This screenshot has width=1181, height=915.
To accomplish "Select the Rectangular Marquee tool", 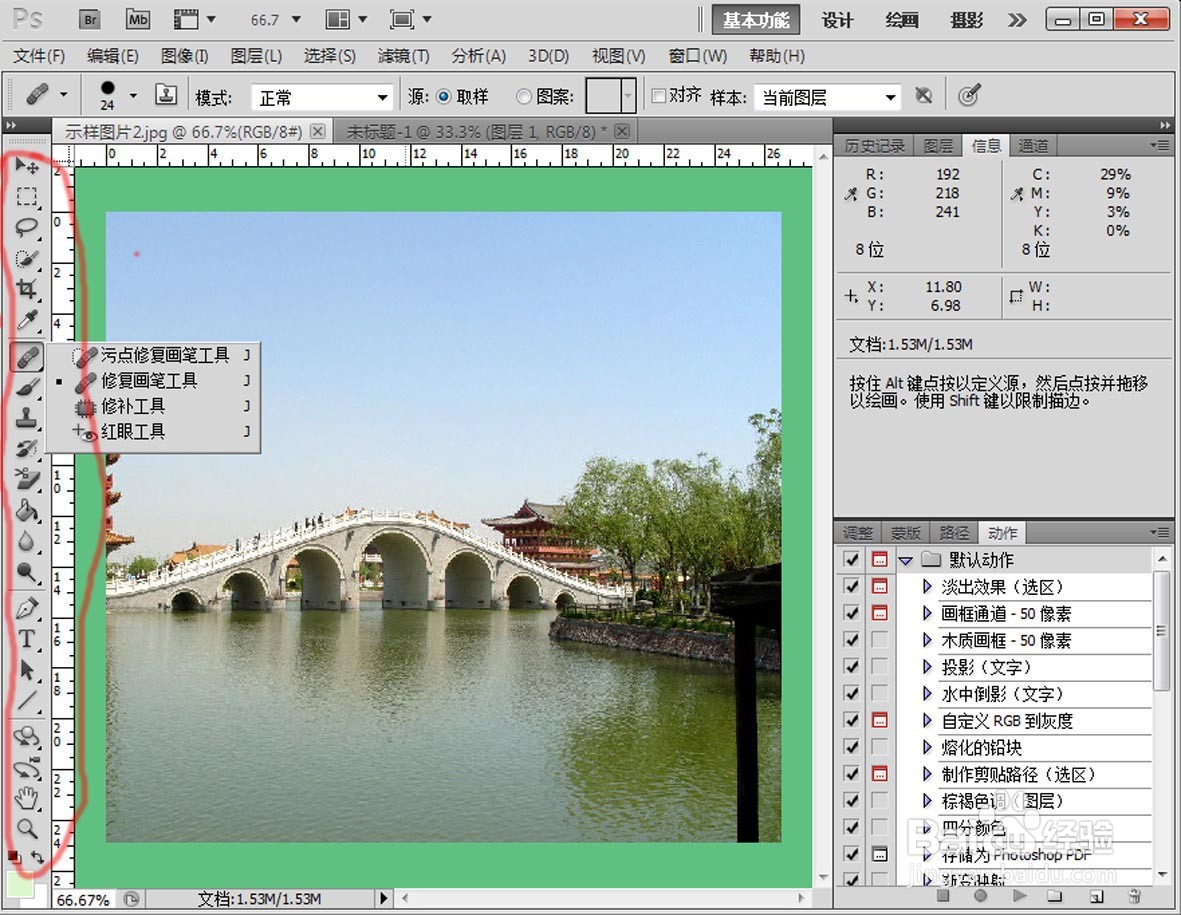I will [27, 197].
